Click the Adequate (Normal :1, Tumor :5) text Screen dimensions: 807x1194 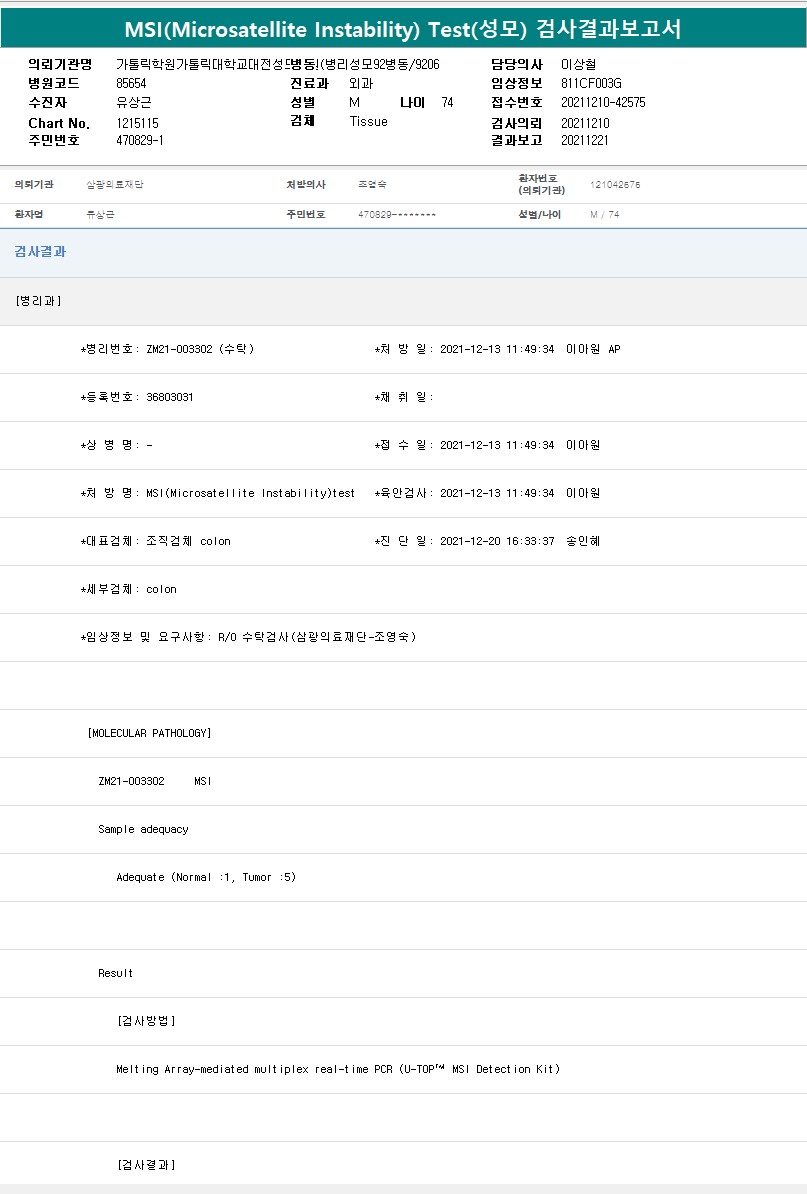[206, 877]
